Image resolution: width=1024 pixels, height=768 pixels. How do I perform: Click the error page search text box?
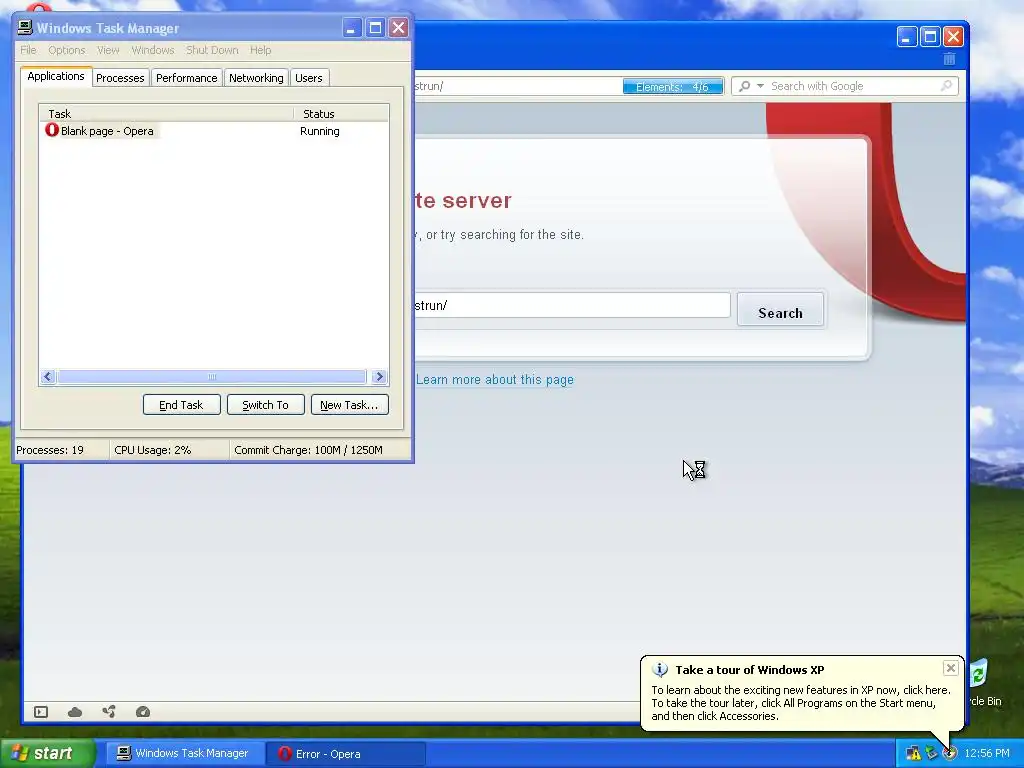(x=572, y=305)
